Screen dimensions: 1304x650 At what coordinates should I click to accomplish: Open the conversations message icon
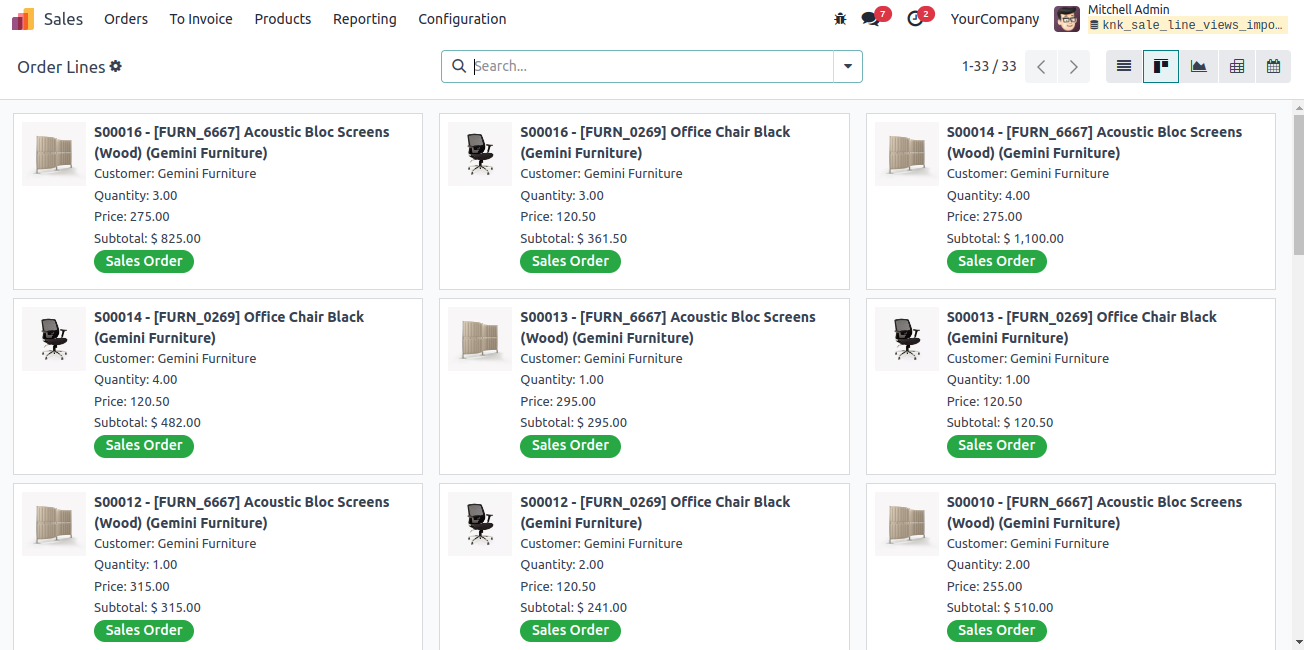click(870, 19)
